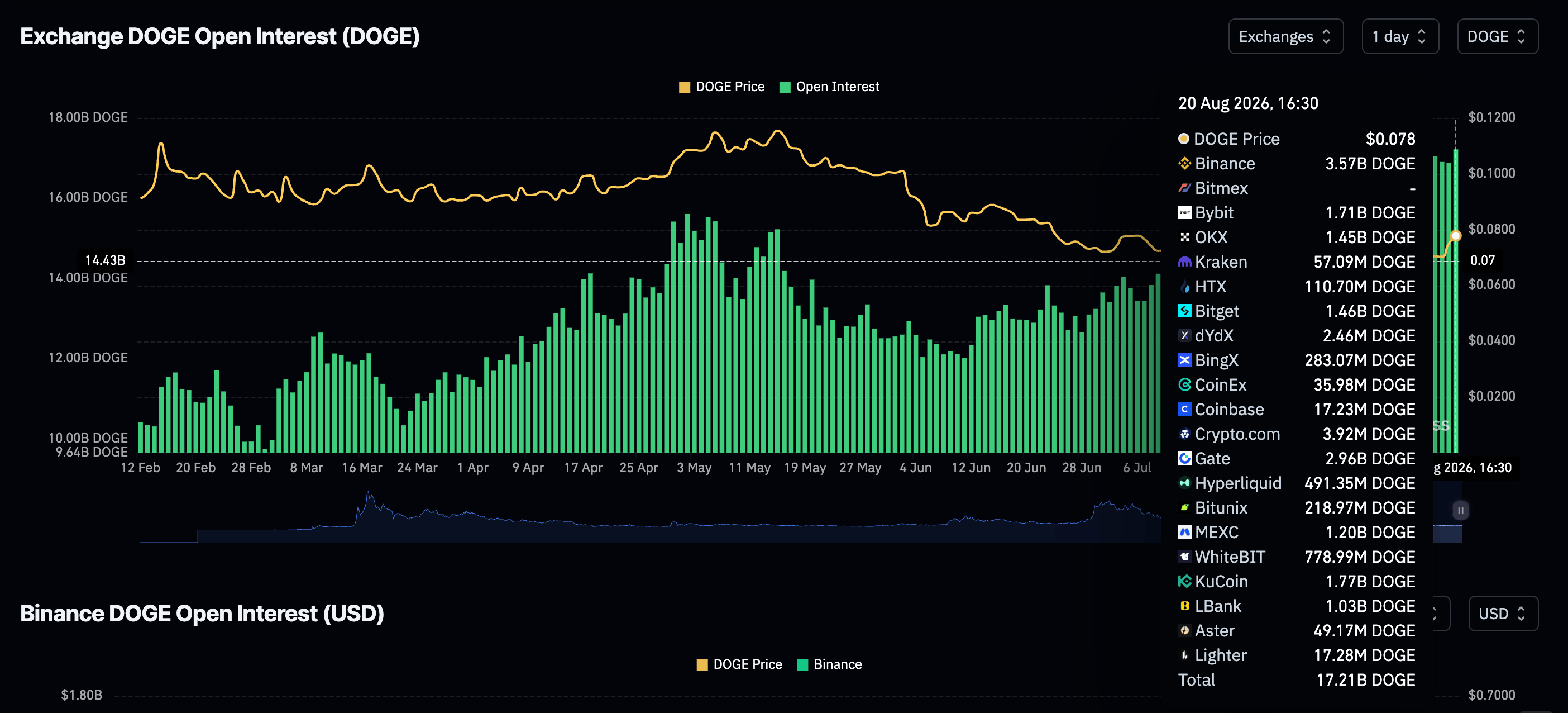
Task: Toggle Binance legend in bottom chart
Action: [x=830, y=664]
